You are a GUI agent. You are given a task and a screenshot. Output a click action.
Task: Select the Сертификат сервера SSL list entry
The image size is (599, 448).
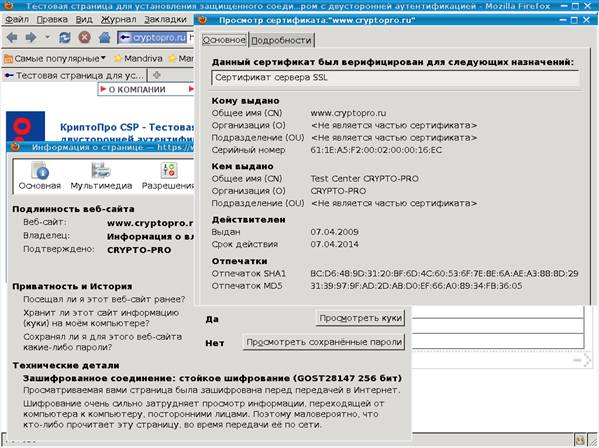pos(395,78)
